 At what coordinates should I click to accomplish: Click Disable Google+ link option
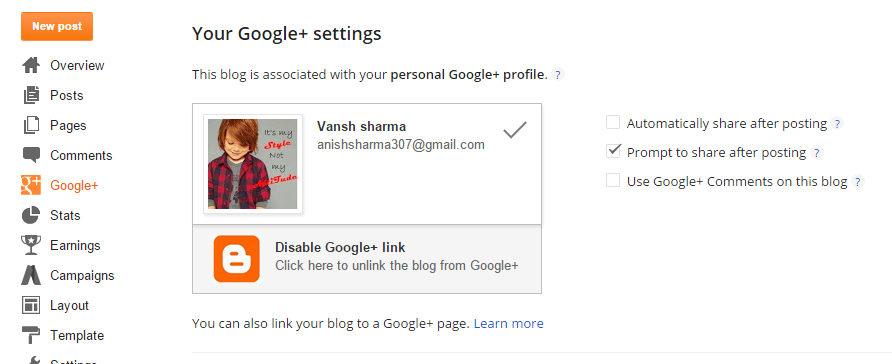[x=367, y=259]
